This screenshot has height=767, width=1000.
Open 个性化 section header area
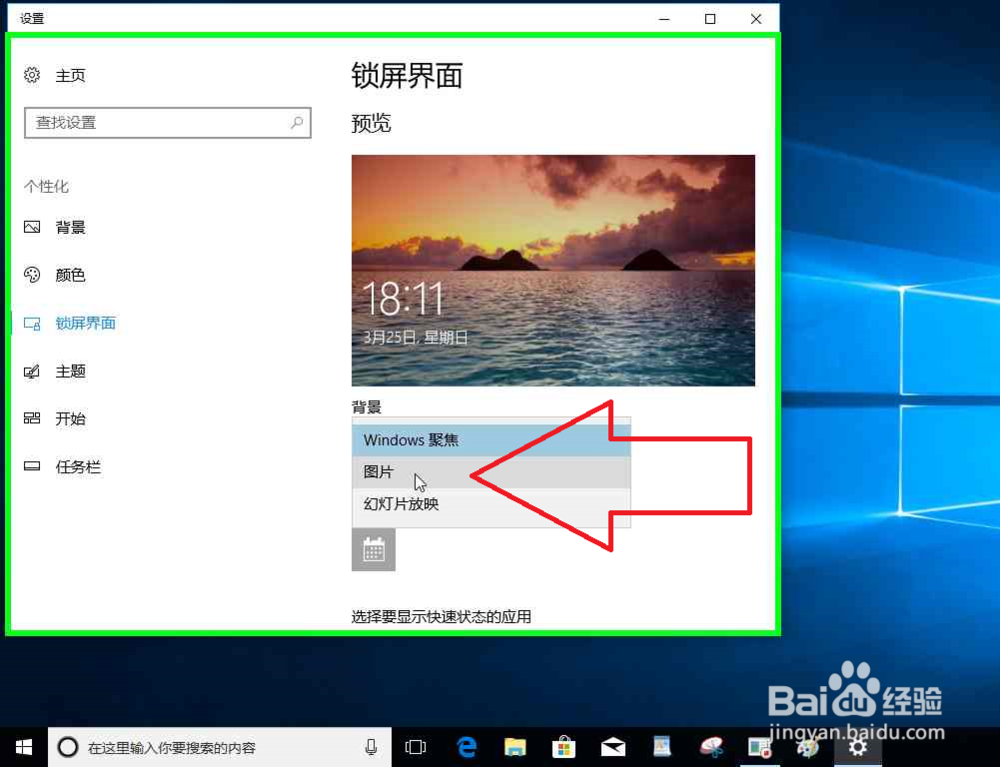(46, 186)
